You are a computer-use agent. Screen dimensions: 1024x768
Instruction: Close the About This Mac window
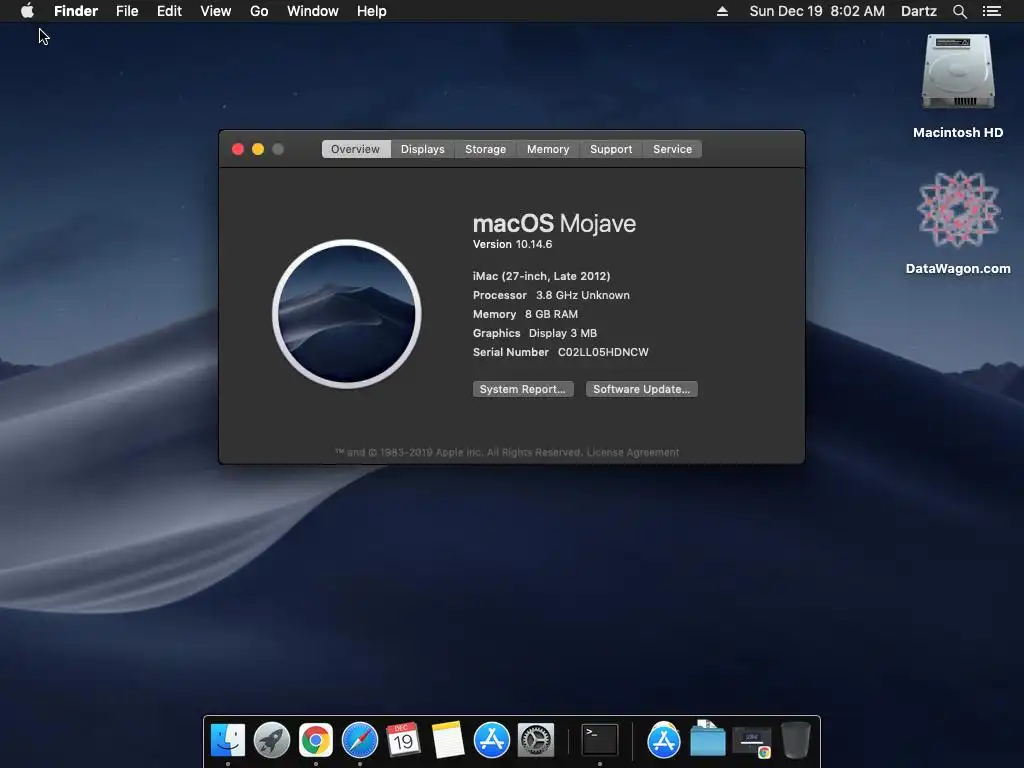pyautogui.click(x=238, y=149)
